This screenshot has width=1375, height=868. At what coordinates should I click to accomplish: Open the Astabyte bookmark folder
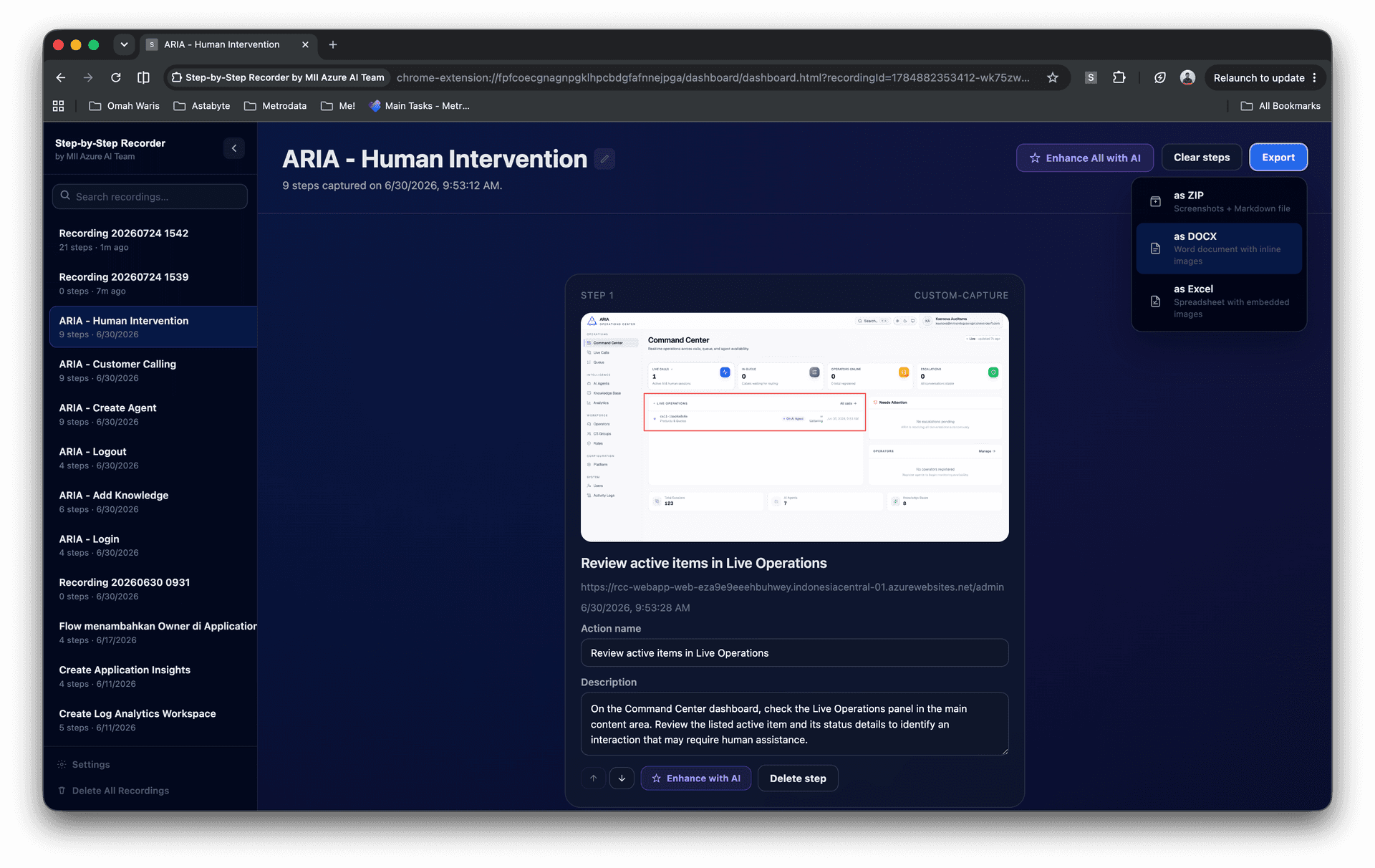tap(202, 106)
